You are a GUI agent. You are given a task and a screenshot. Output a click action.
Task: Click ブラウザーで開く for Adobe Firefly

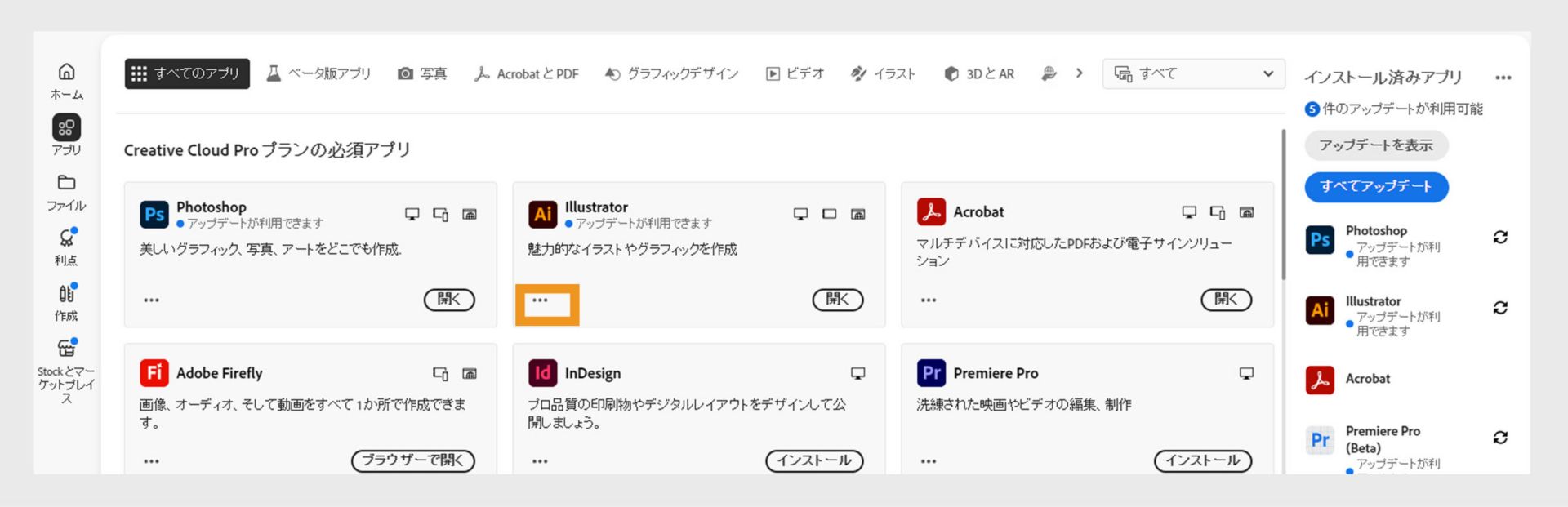[x=413, y=460]
